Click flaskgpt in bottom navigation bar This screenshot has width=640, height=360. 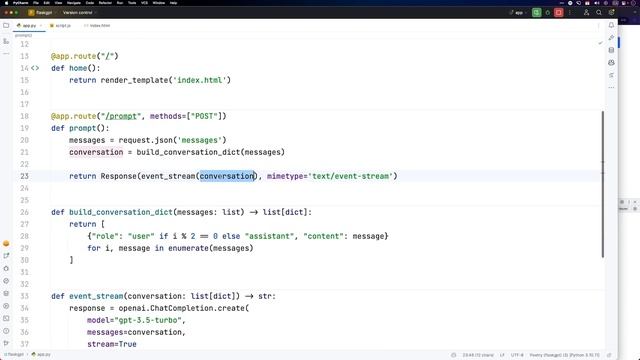(15, 355)
